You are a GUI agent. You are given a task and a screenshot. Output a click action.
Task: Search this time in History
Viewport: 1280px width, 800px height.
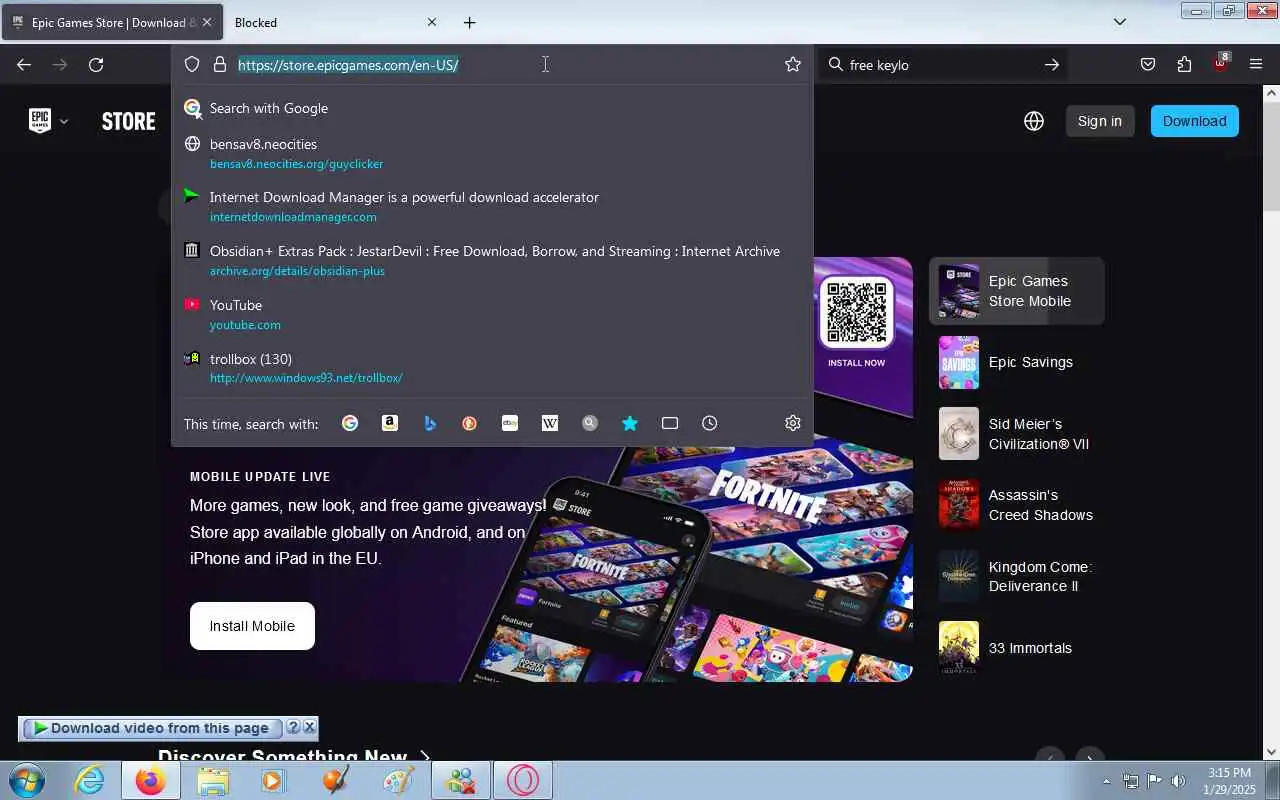coord(710,423)
